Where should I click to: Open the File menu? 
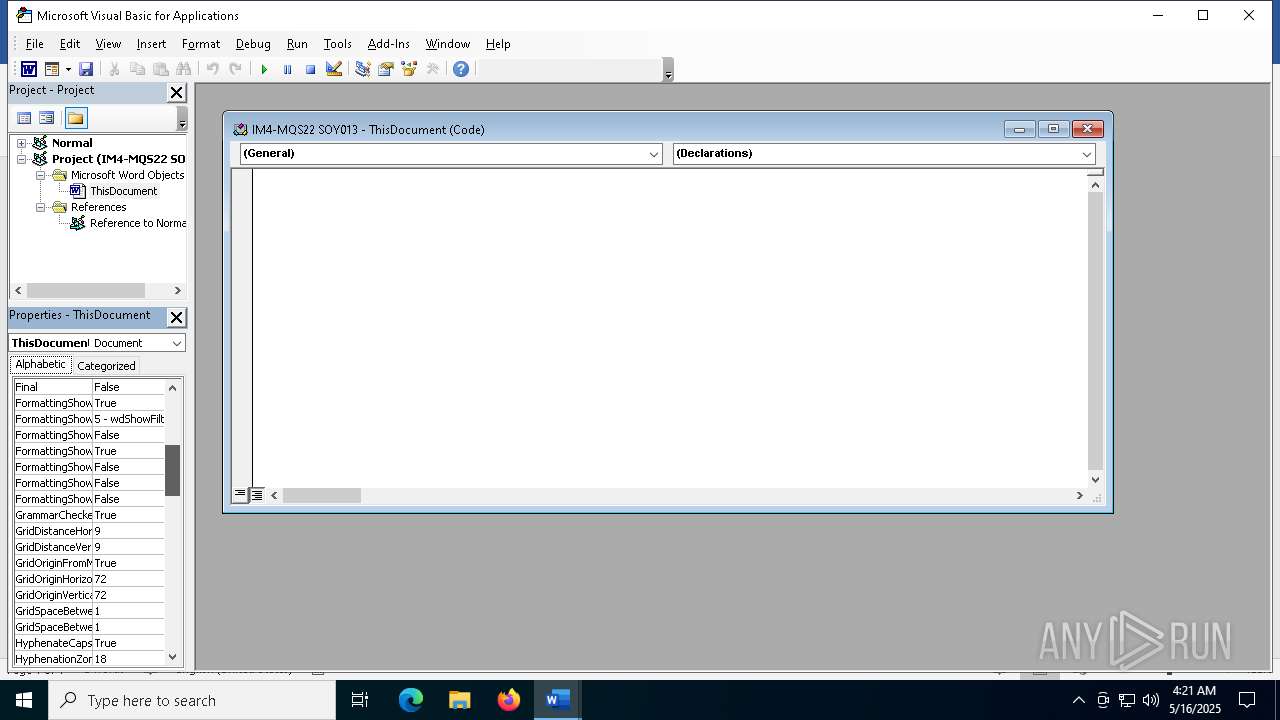point(34,44)
